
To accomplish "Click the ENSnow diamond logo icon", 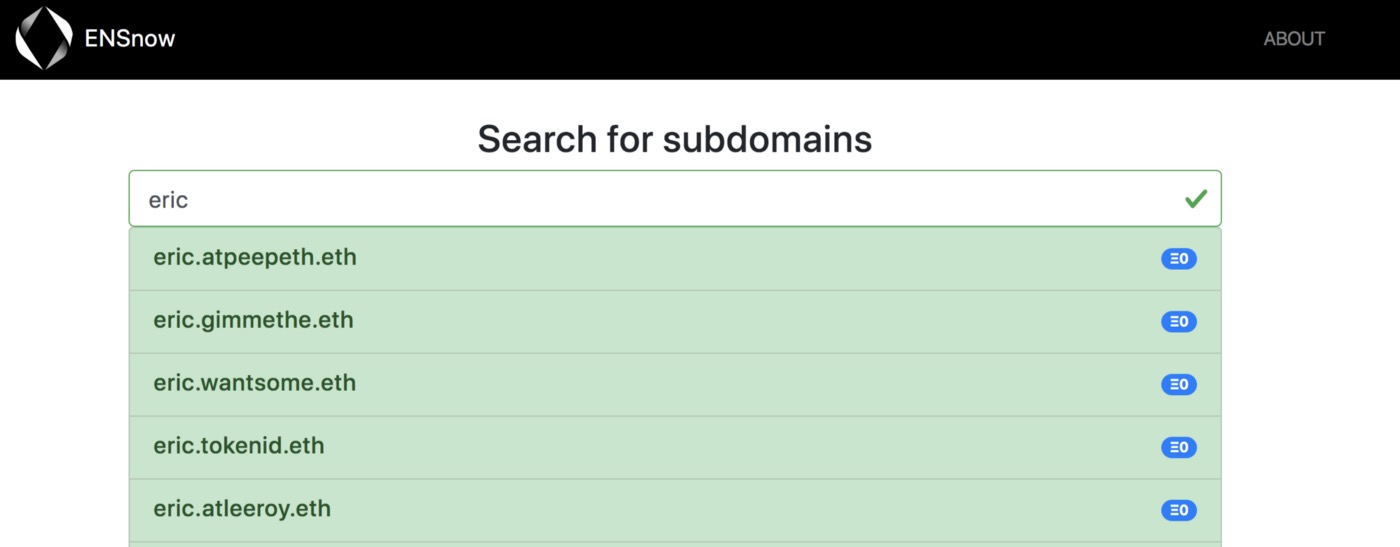I will [44, 38].
